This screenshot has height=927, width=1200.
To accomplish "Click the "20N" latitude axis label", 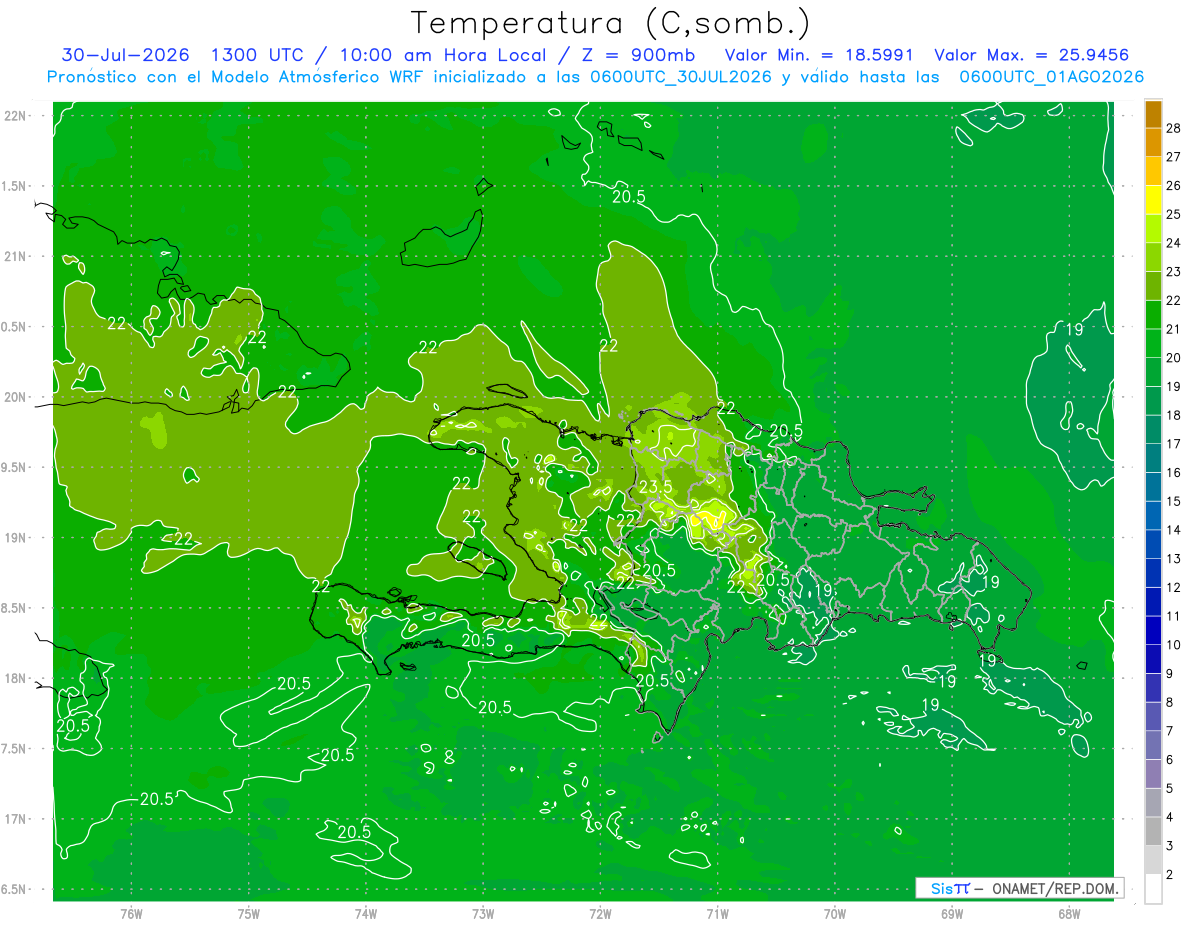I will [15, 397].
